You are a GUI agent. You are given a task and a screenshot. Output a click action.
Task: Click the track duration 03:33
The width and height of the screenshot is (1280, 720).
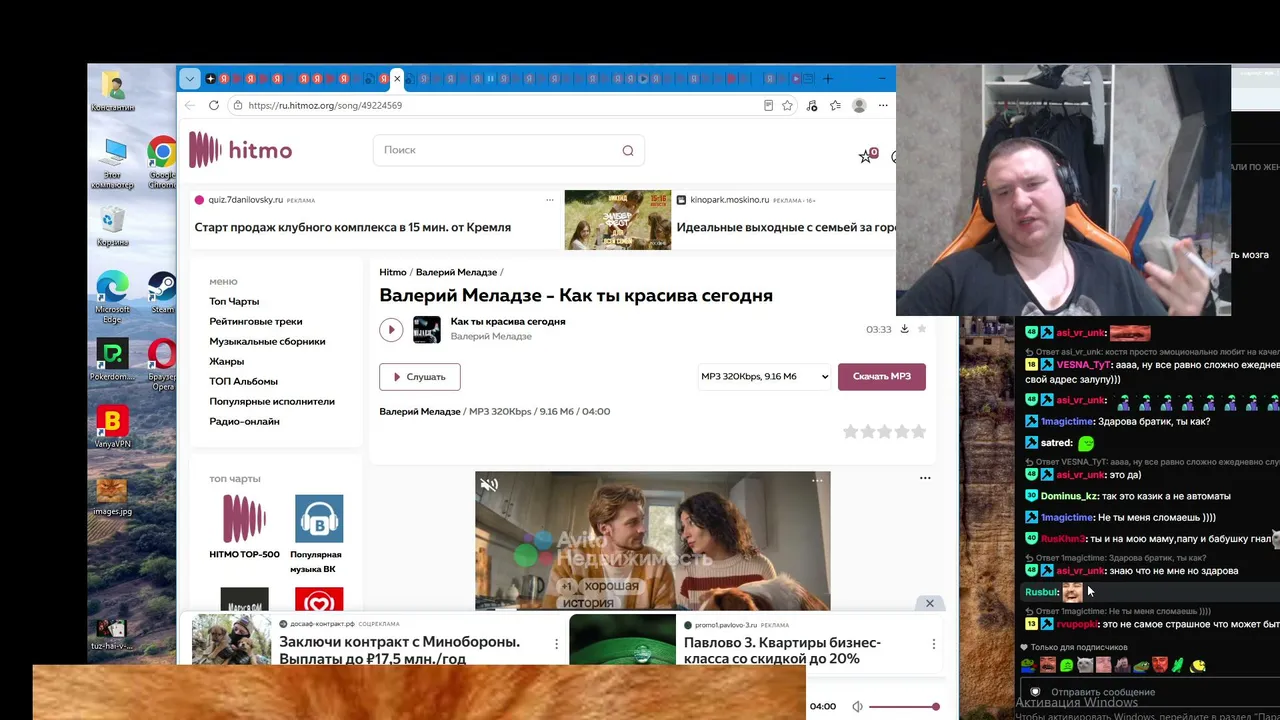coord(878,329)
